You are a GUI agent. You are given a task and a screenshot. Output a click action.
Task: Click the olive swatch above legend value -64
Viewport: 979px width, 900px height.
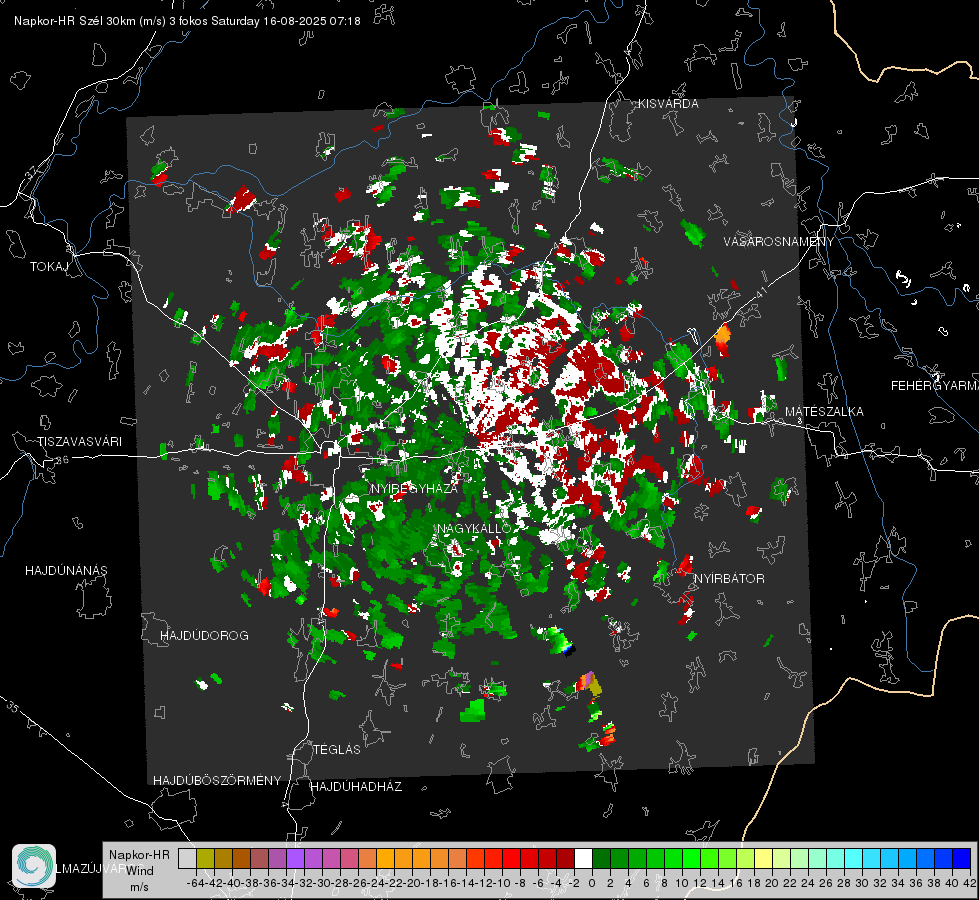click(205, 858)
